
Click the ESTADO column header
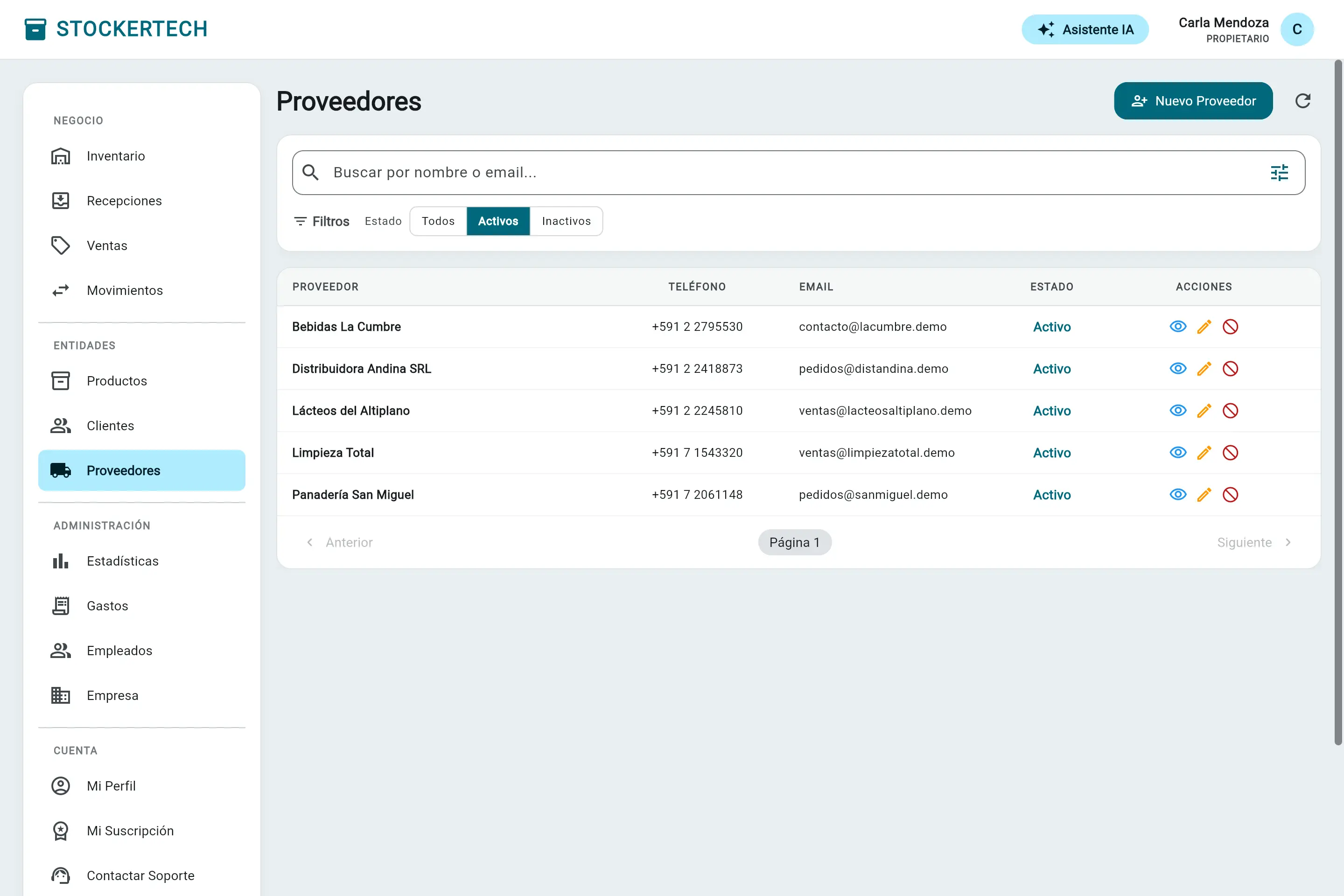[x=1051, y=287]
